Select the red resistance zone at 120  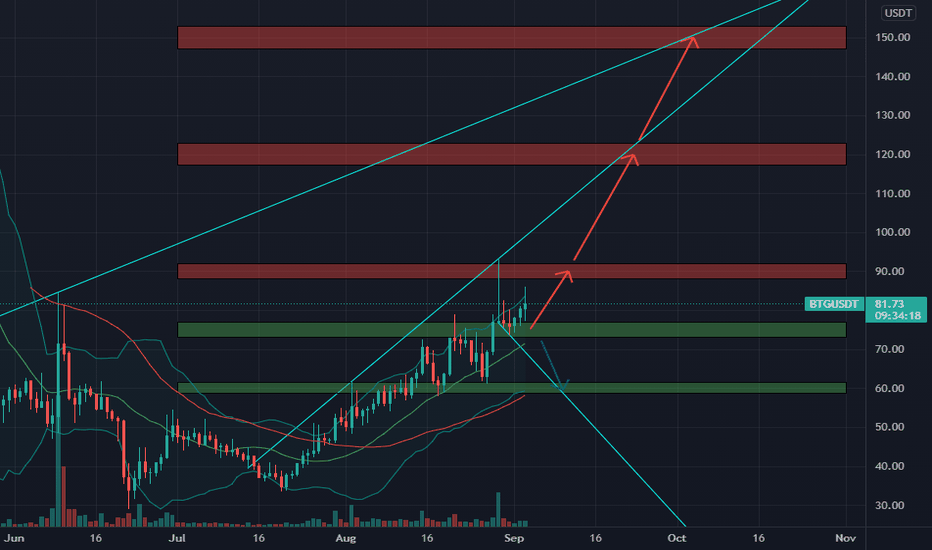pos(512,155)
